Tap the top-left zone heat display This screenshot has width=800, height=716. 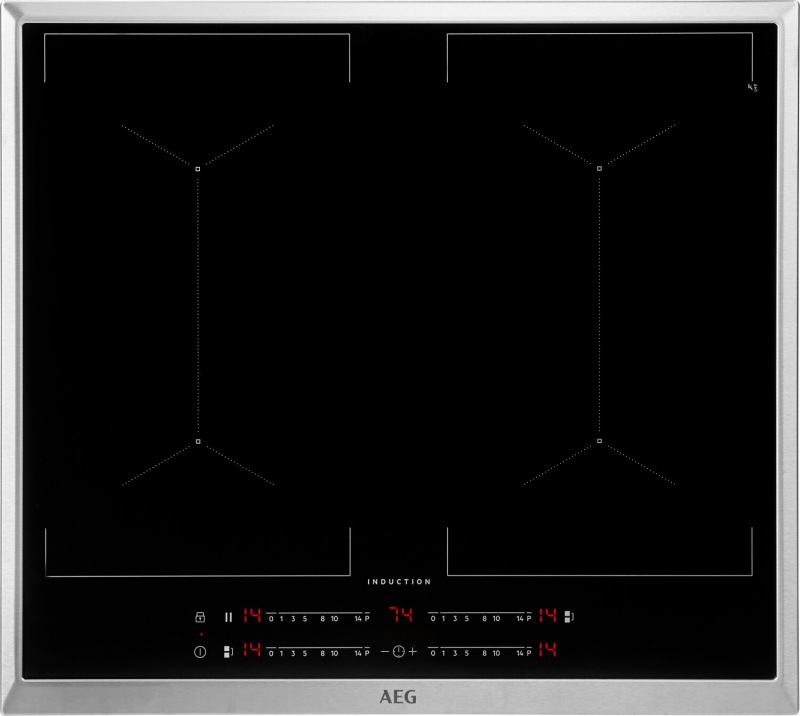click(x=251, y=616)
